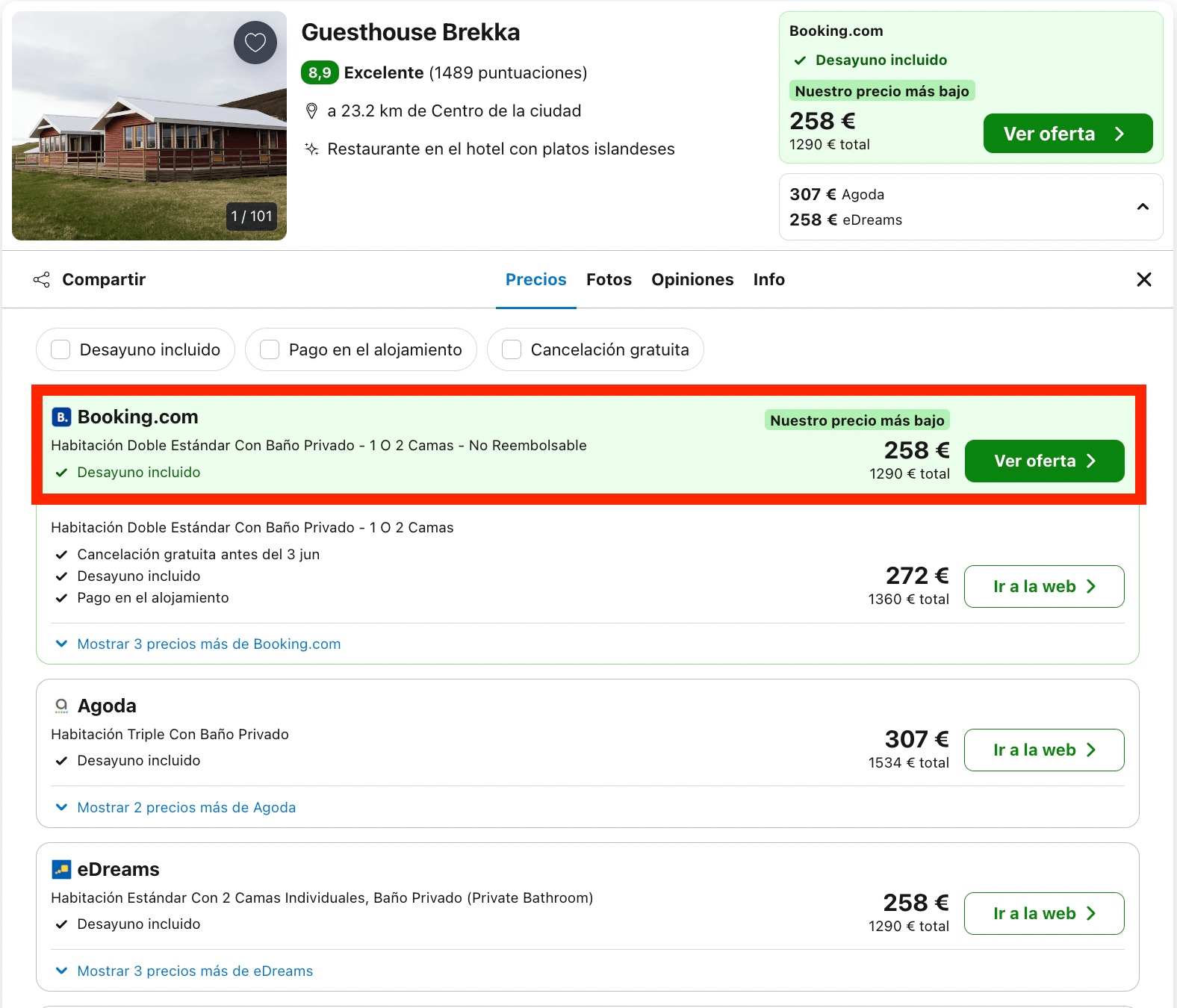
Task: Open the Opiniones tab
Action: click(x=692, y=279)
